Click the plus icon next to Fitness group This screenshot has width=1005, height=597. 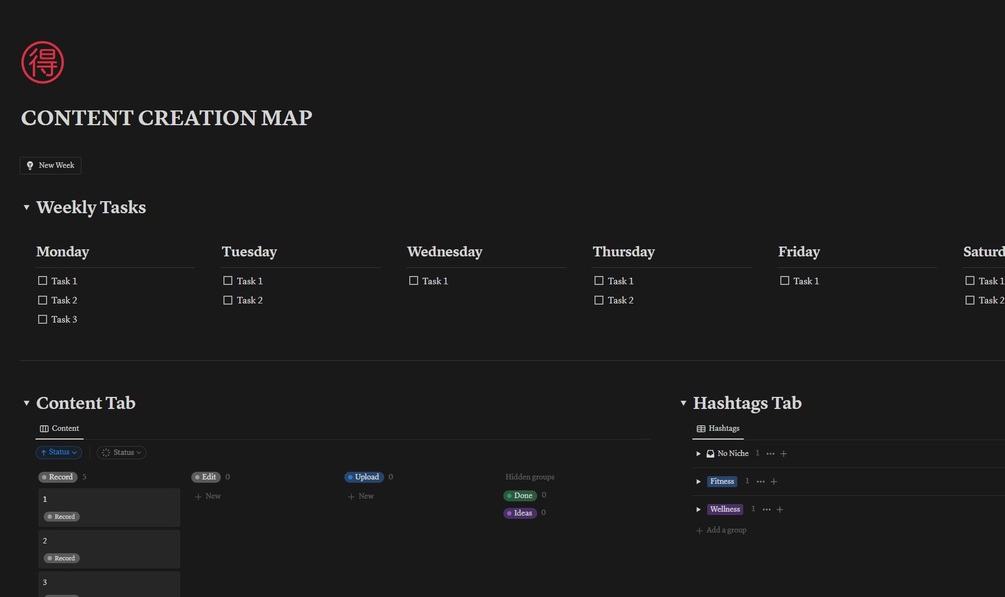(773, 481)
